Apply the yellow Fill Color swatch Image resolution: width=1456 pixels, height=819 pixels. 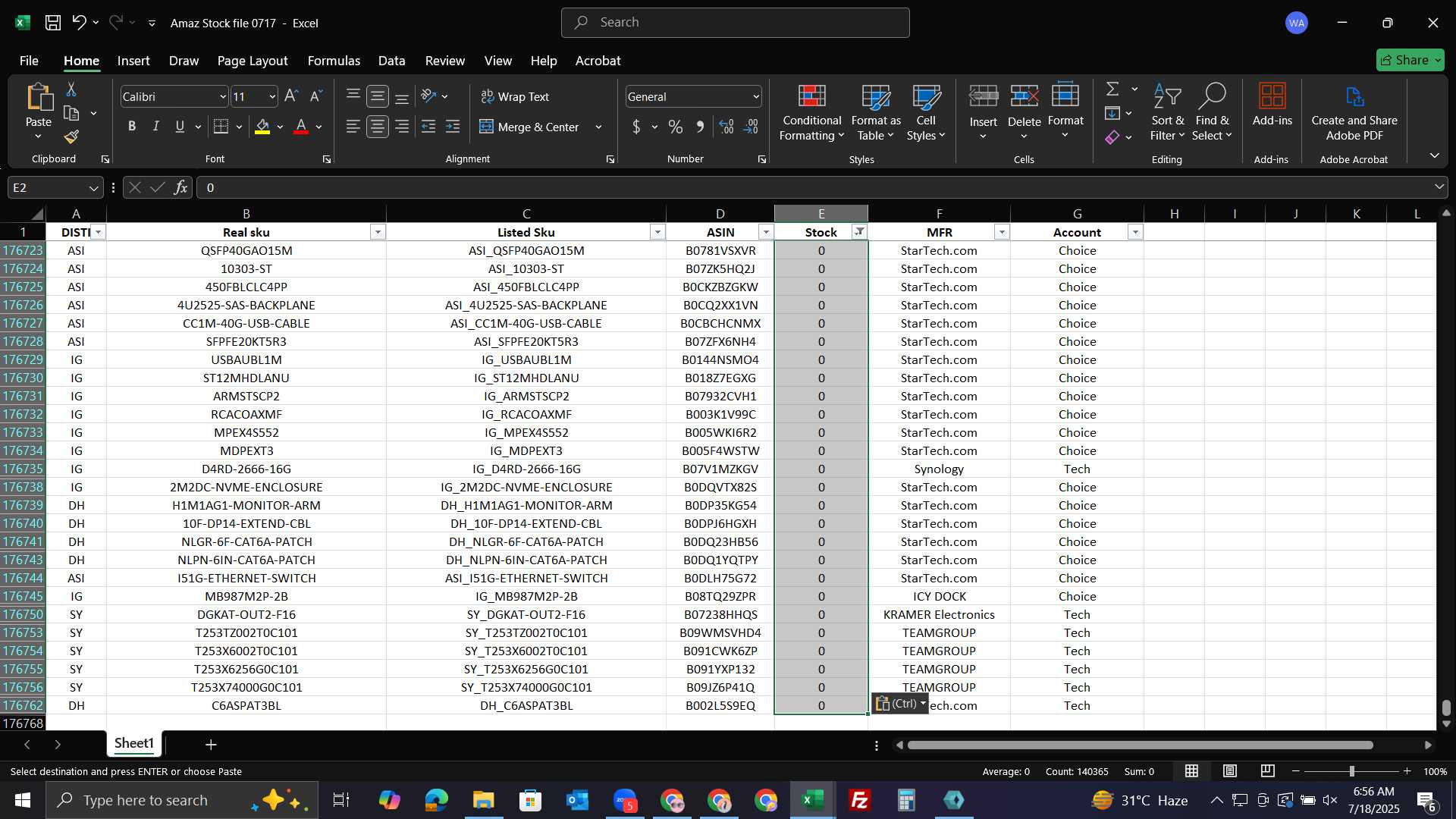(x=262, y=127)
